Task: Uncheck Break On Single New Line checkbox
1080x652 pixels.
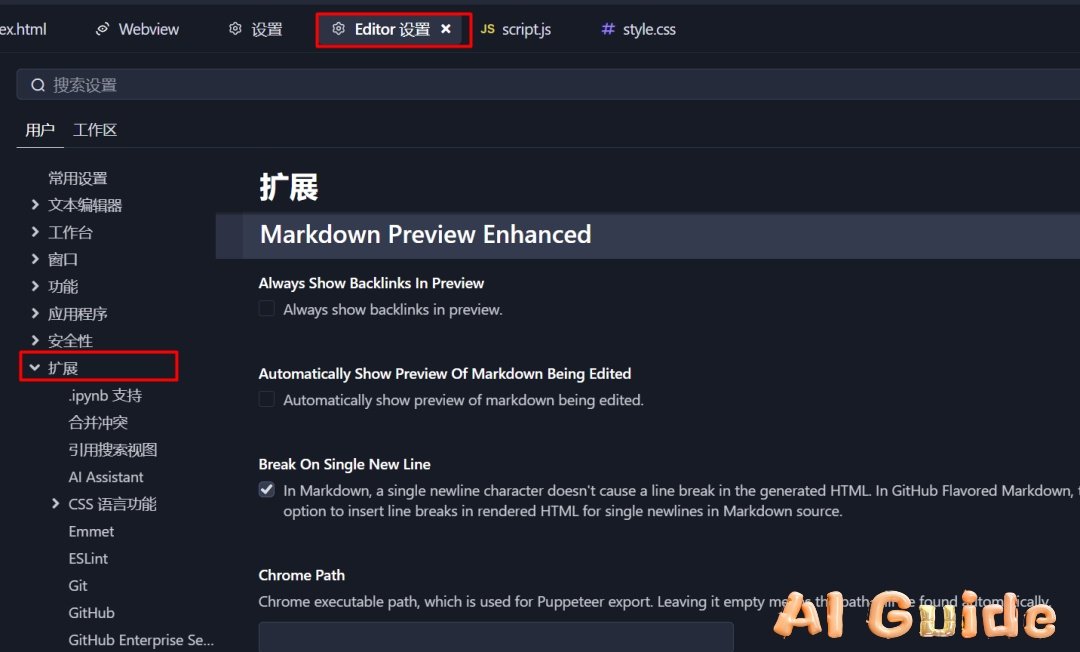Action: 267,490
